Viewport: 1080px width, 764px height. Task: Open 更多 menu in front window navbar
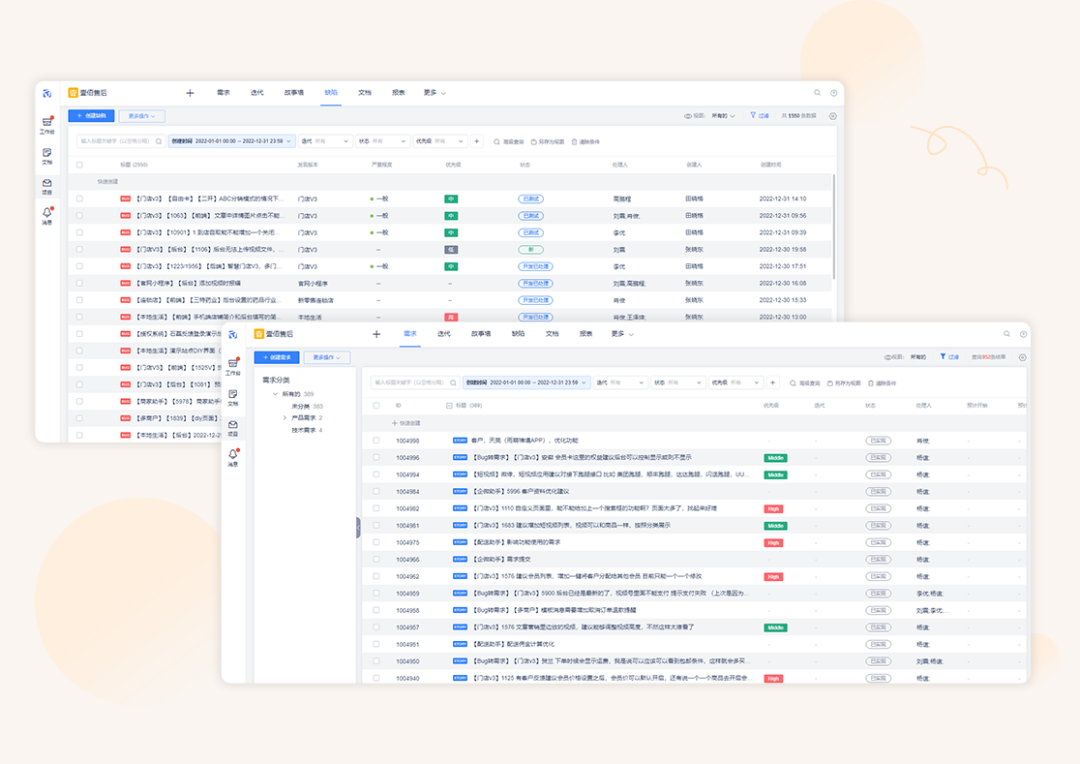[622, 334]
